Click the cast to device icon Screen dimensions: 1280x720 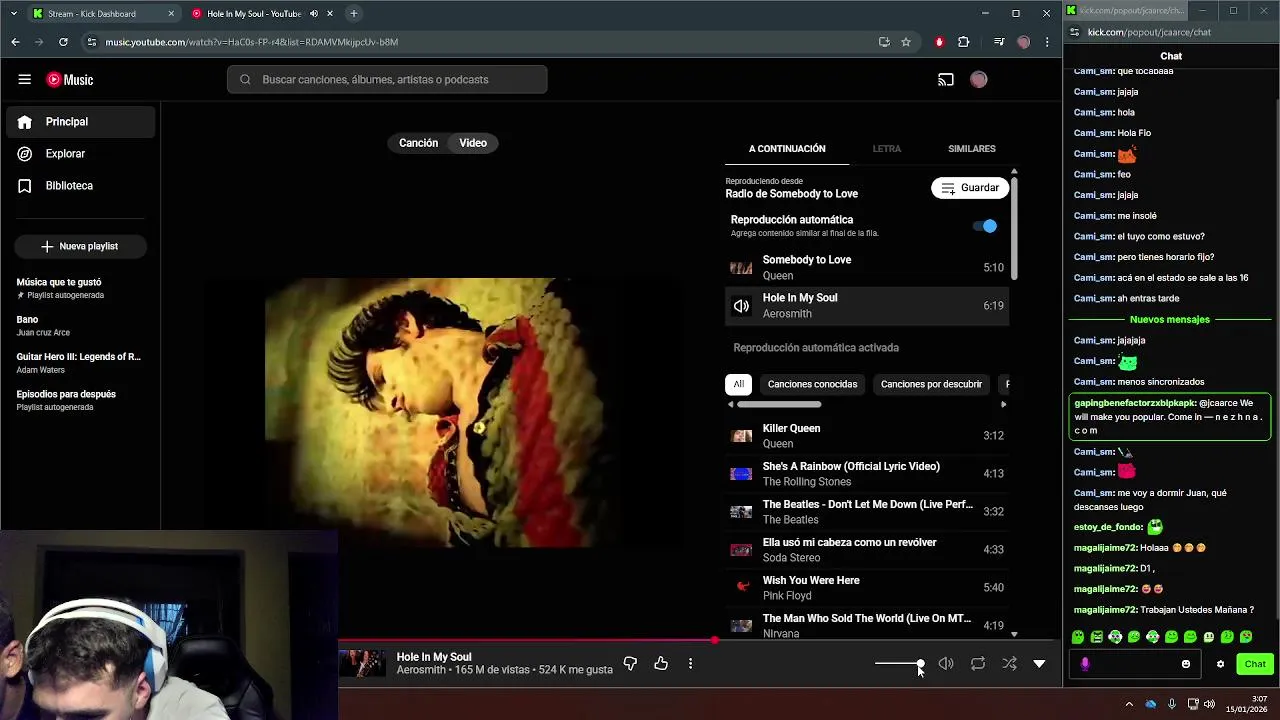coord(945,80)
